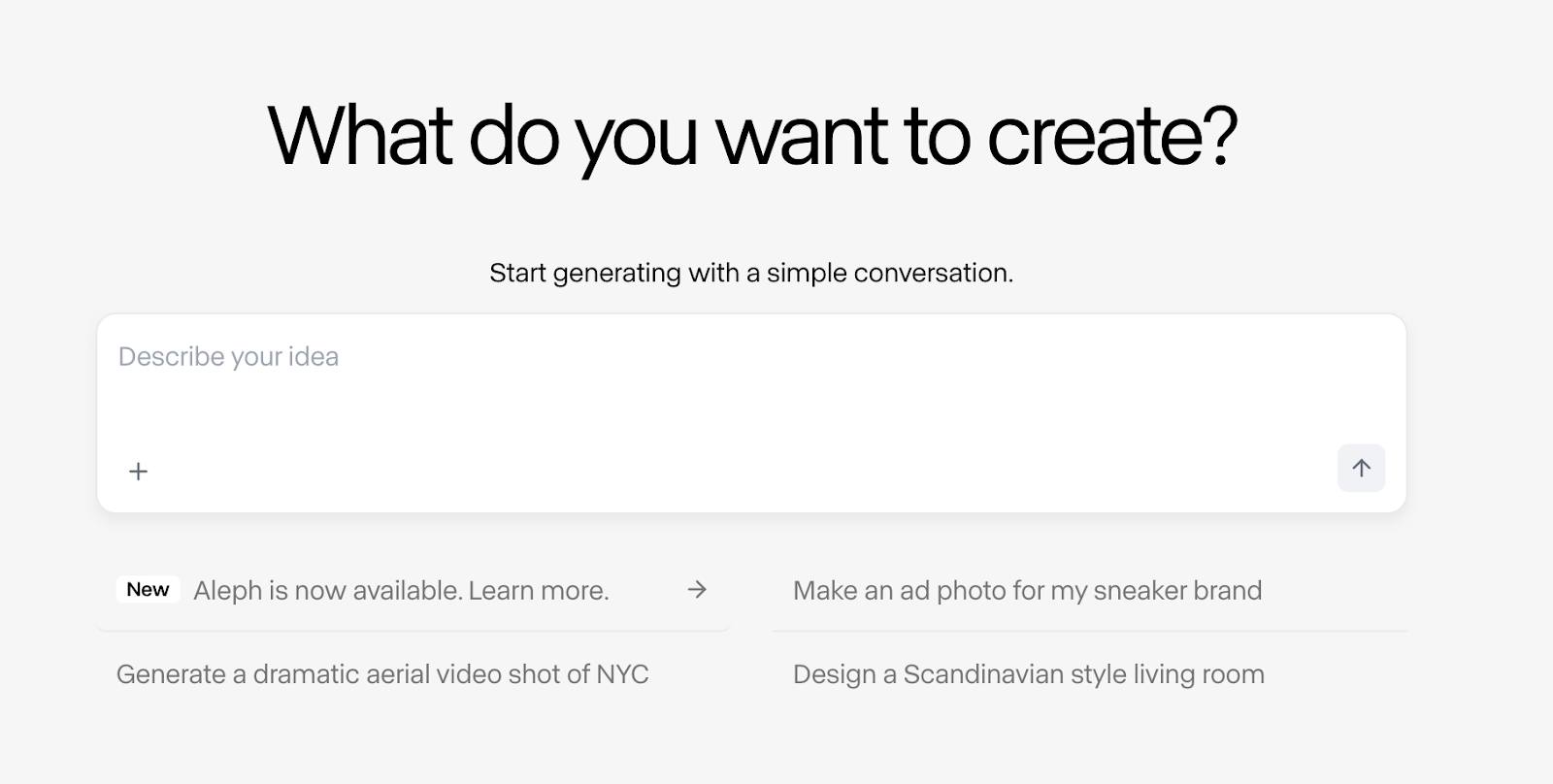Click the right arrow beside Aleph announcement
The height and width of the screenshot is (784, 1553).
(x=697, y=589)
